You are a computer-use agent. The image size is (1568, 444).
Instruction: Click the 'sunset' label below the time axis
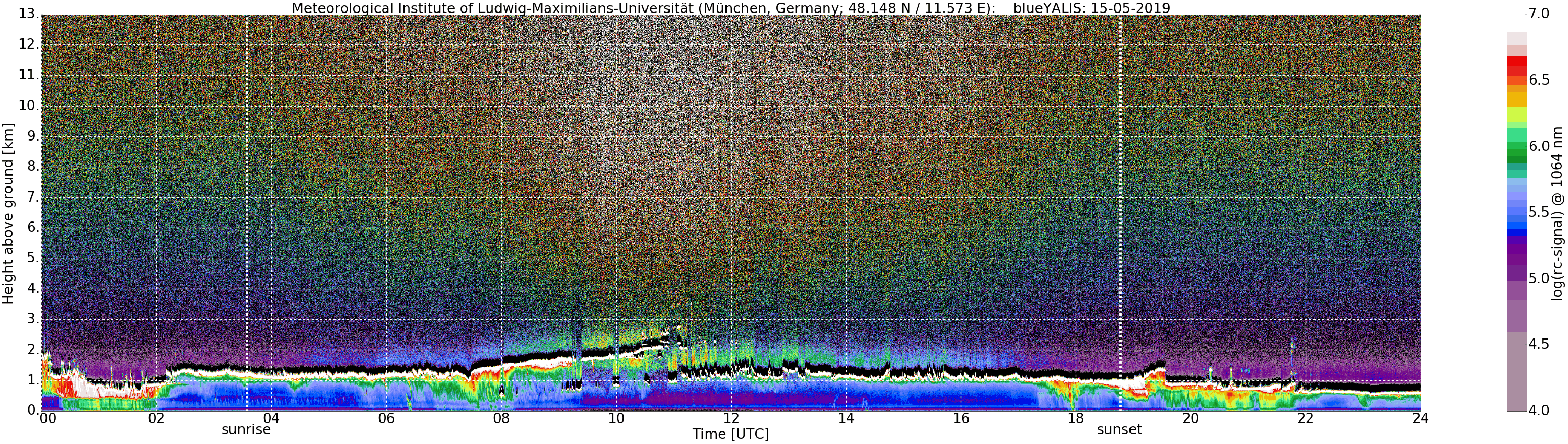[x=1120, y=430]
